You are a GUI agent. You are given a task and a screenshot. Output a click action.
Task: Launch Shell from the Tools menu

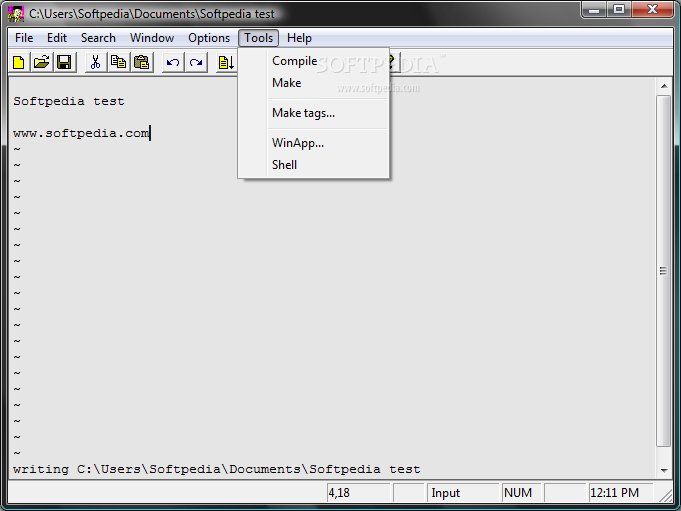pos(314,165)
